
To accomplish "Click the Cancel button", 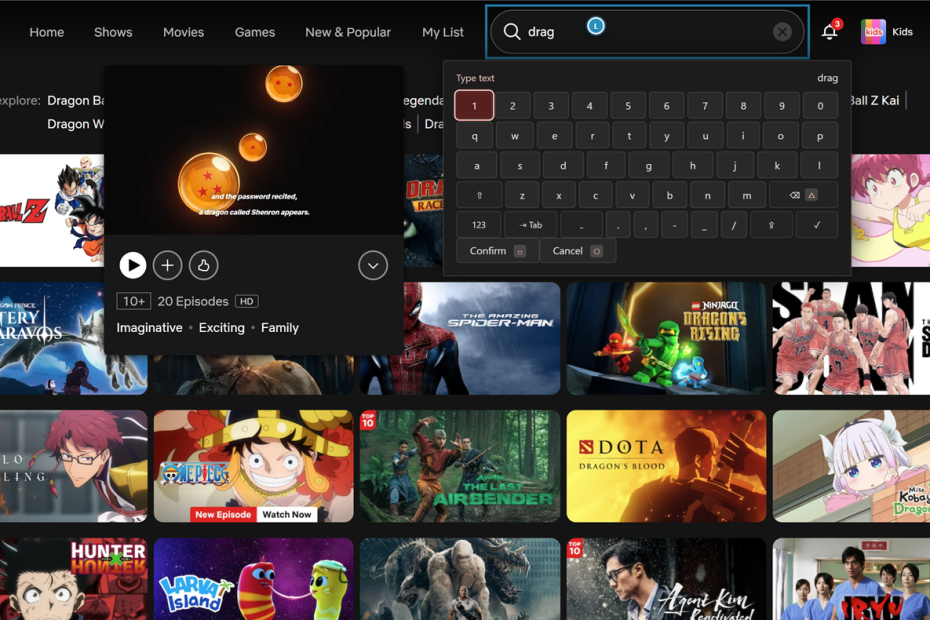I will click(578, 251).
